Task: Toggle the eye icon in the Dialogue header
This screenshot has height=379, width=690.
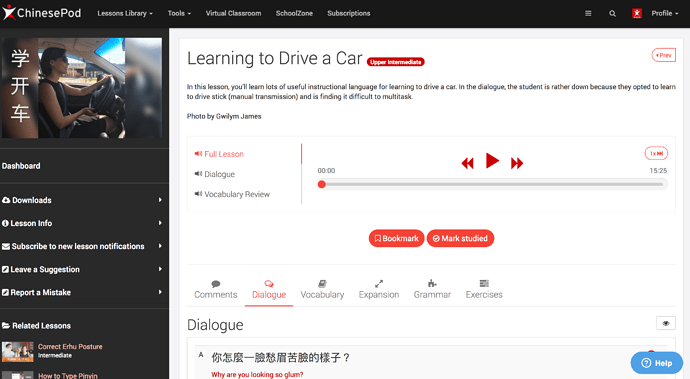Action: click(665, 323)
